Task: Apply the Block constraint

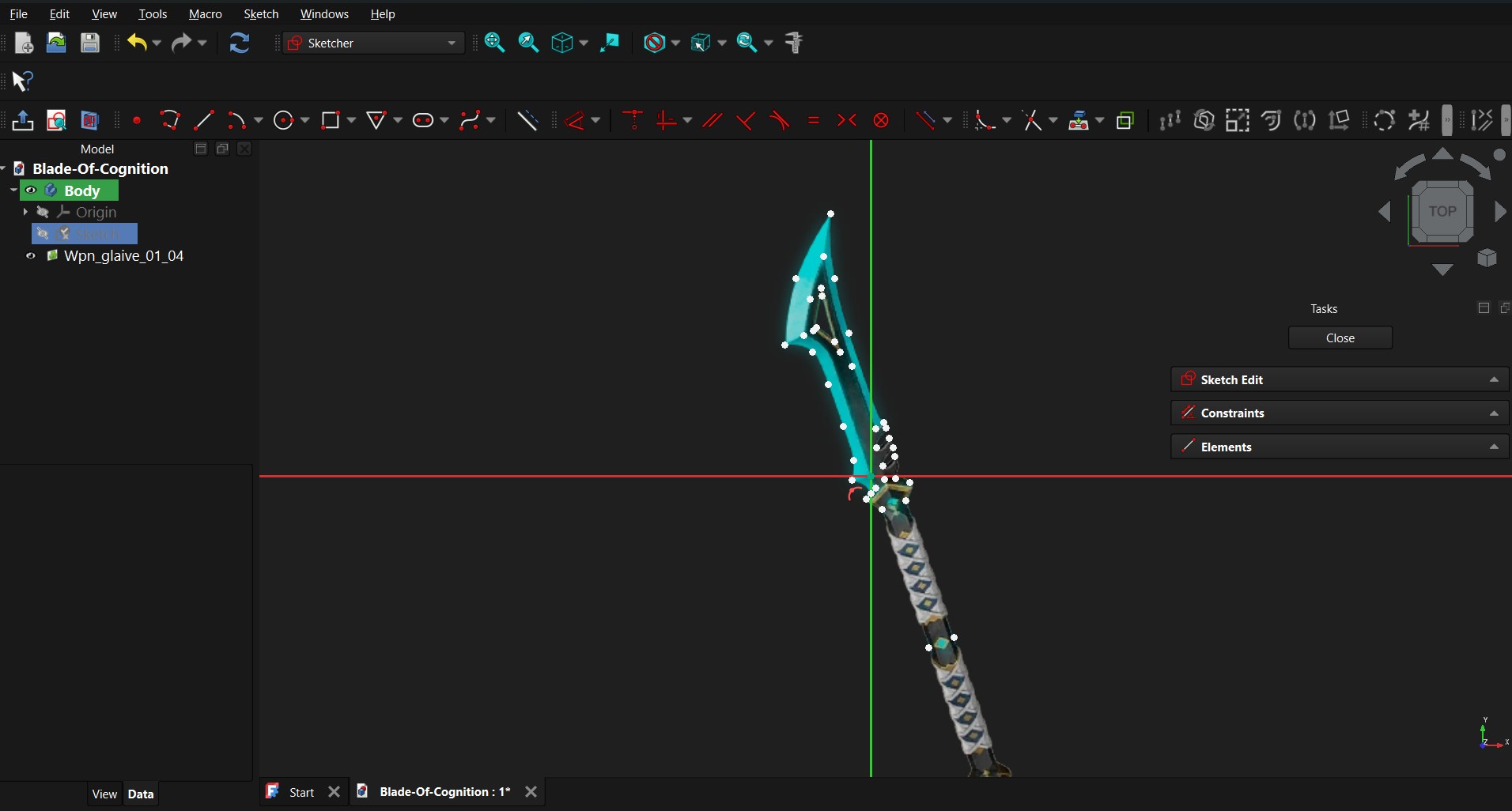Action: pyautogui.click(x=881, y=120)
